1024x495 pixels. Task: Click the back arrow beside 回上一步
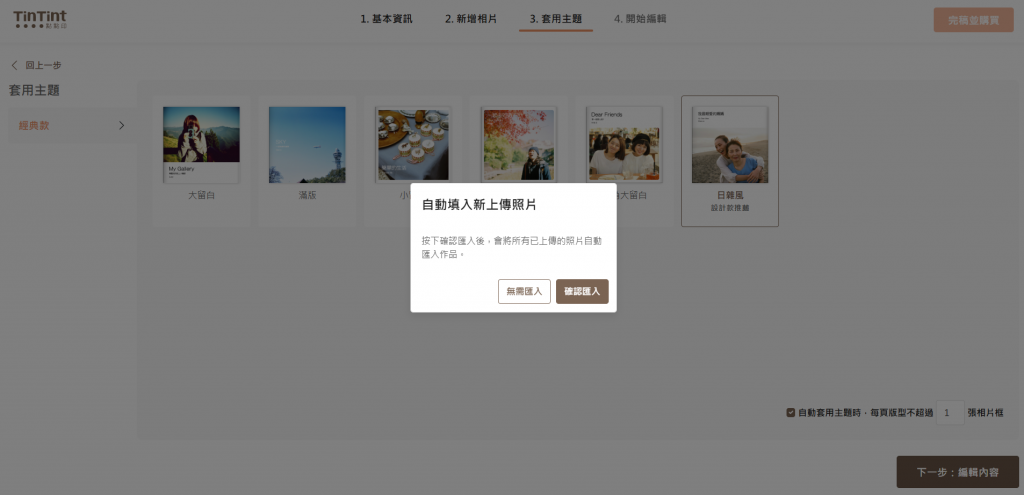(x=15, y=65)
